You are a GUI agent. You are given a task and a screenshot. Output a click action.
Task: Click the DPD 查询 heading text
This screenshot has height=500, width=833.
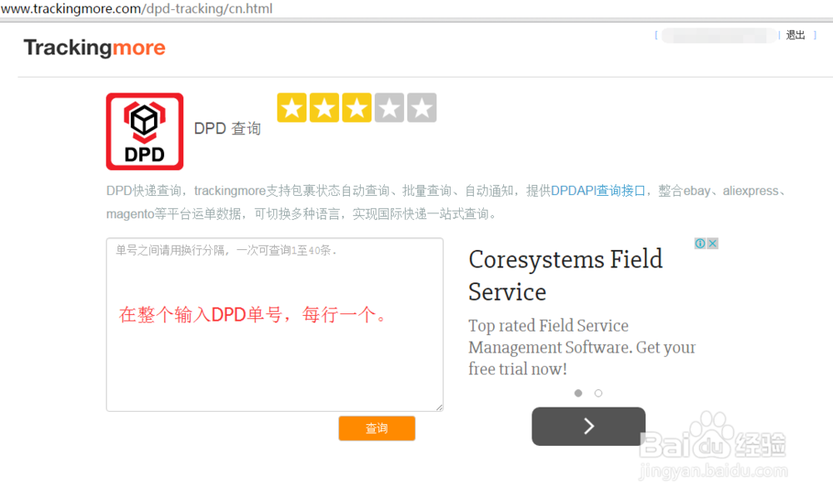tap(227, 128)
